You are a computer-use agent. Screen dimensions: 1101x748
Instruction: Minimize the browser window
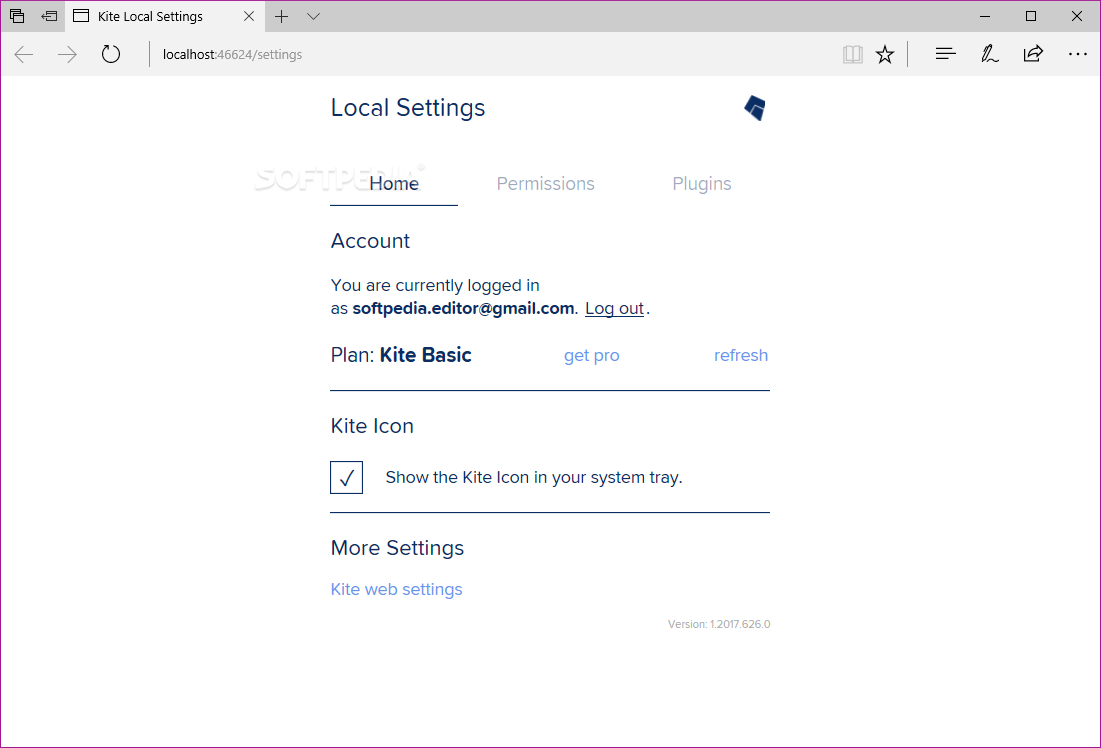pos(985,16)
